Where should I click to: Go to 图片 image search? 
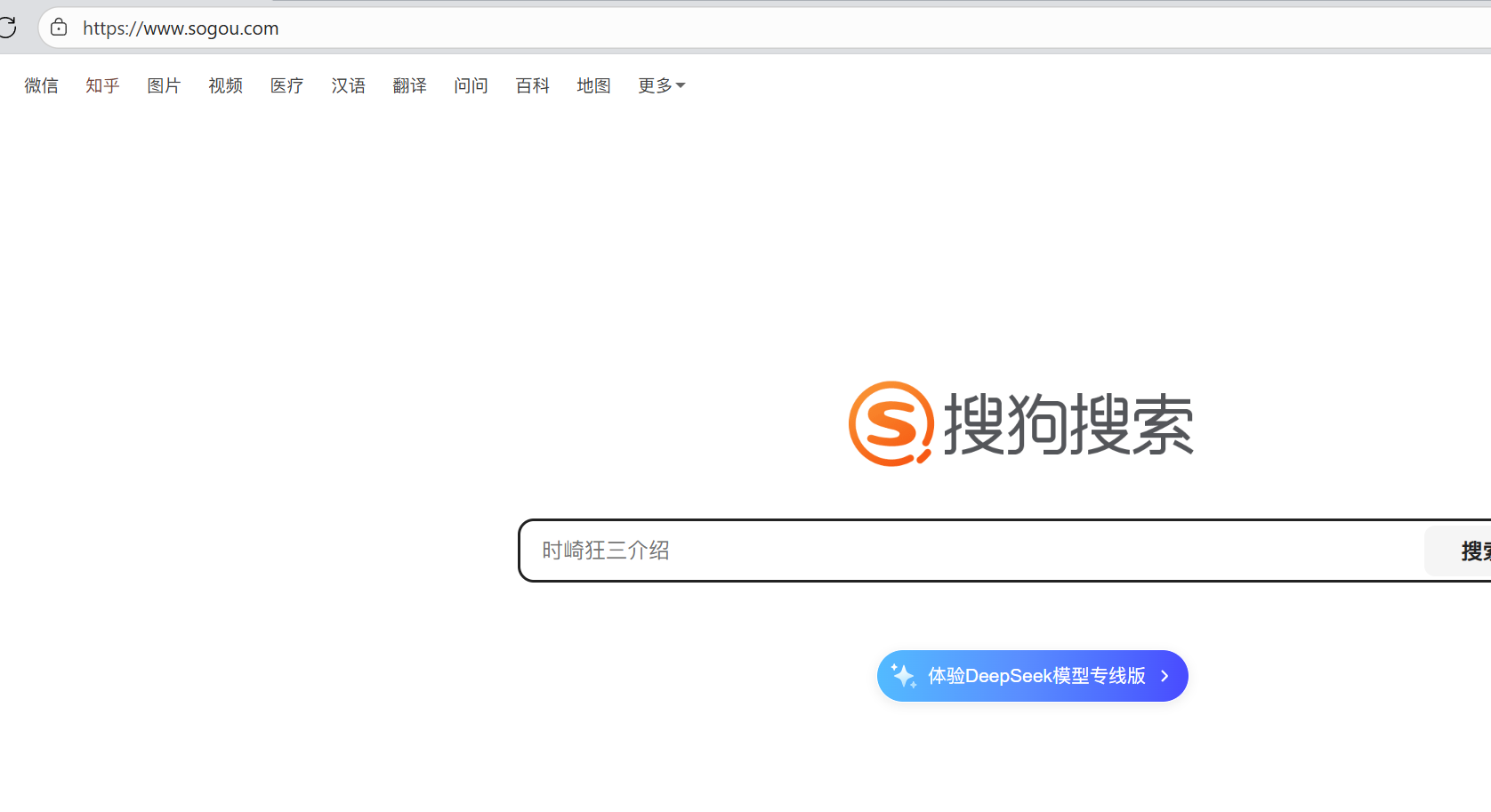coord(164,85)
